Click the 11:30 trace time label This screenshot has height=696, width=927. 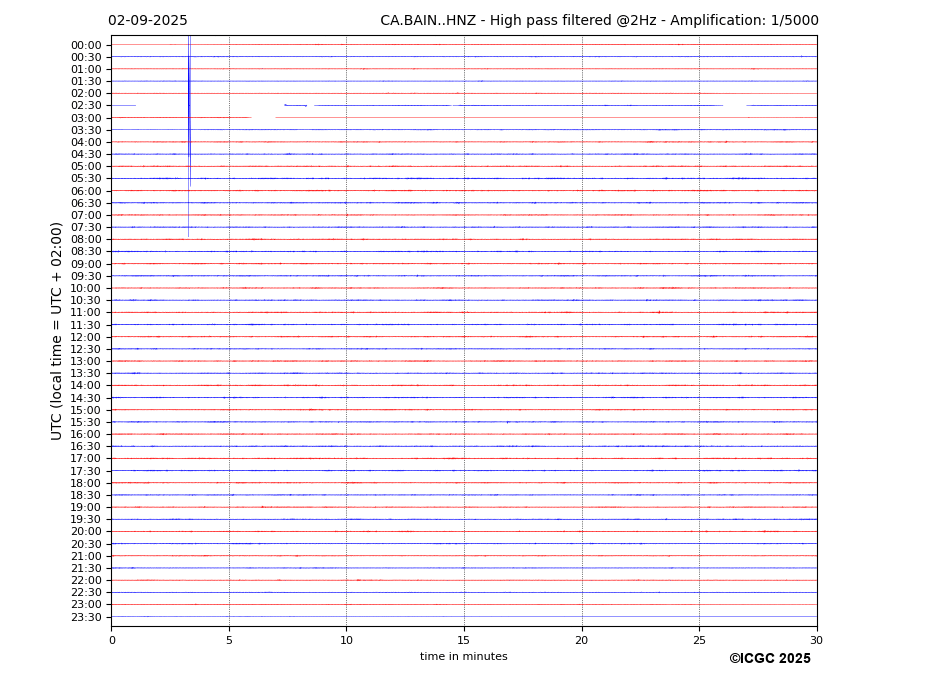(86, 325)
